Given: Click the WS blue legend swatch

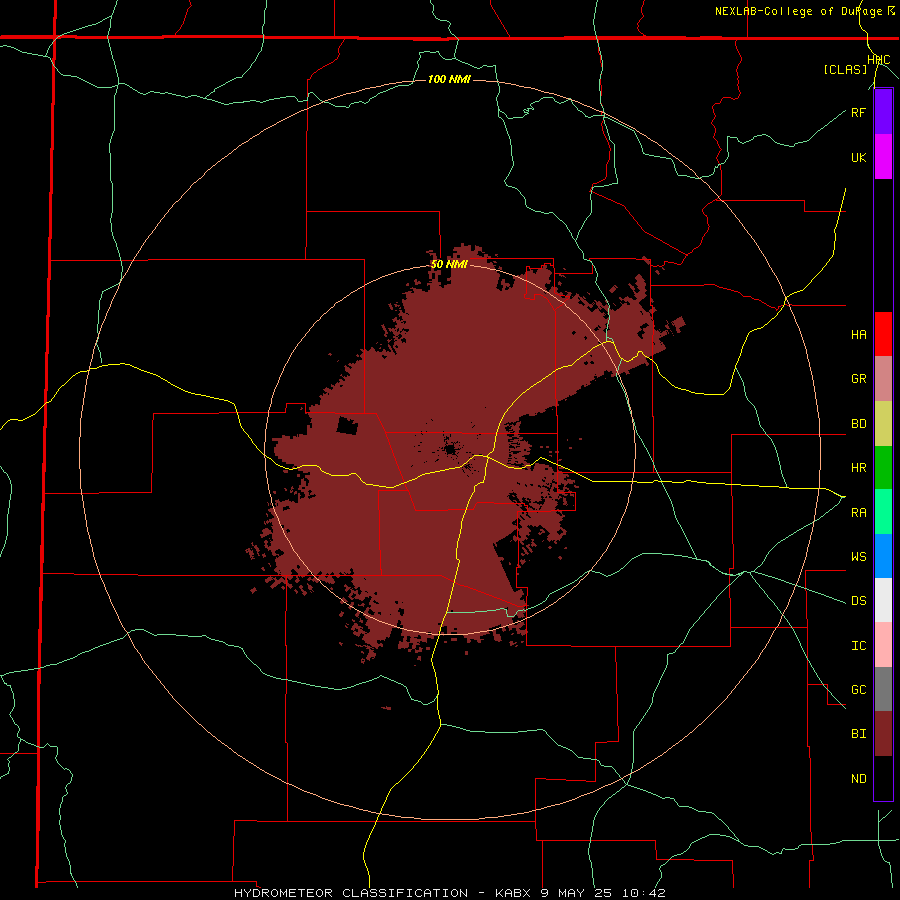Looking at the screenshot, I should pyautogui.click(x=883, y=556).
